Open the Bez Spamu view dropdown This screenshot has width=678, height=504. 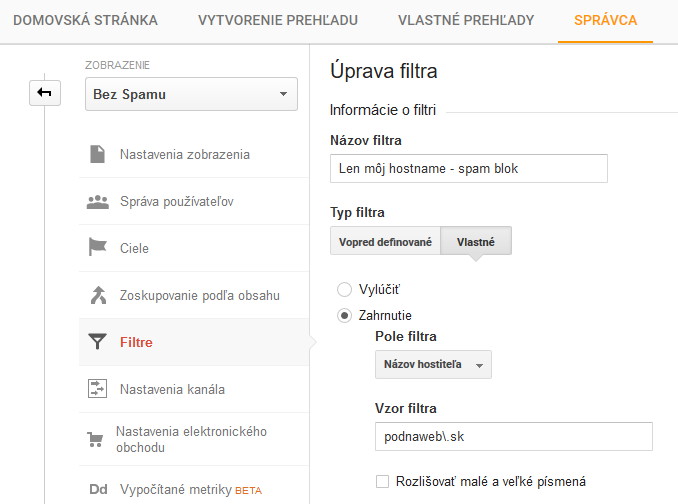click(191, 94)
